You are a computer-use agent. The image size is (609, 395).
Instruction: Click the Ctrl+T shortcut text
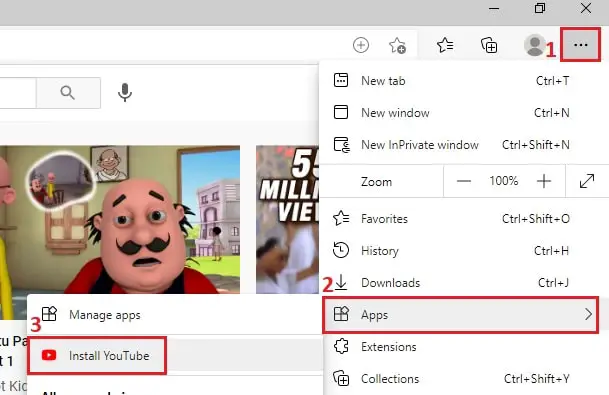[552, 81]
